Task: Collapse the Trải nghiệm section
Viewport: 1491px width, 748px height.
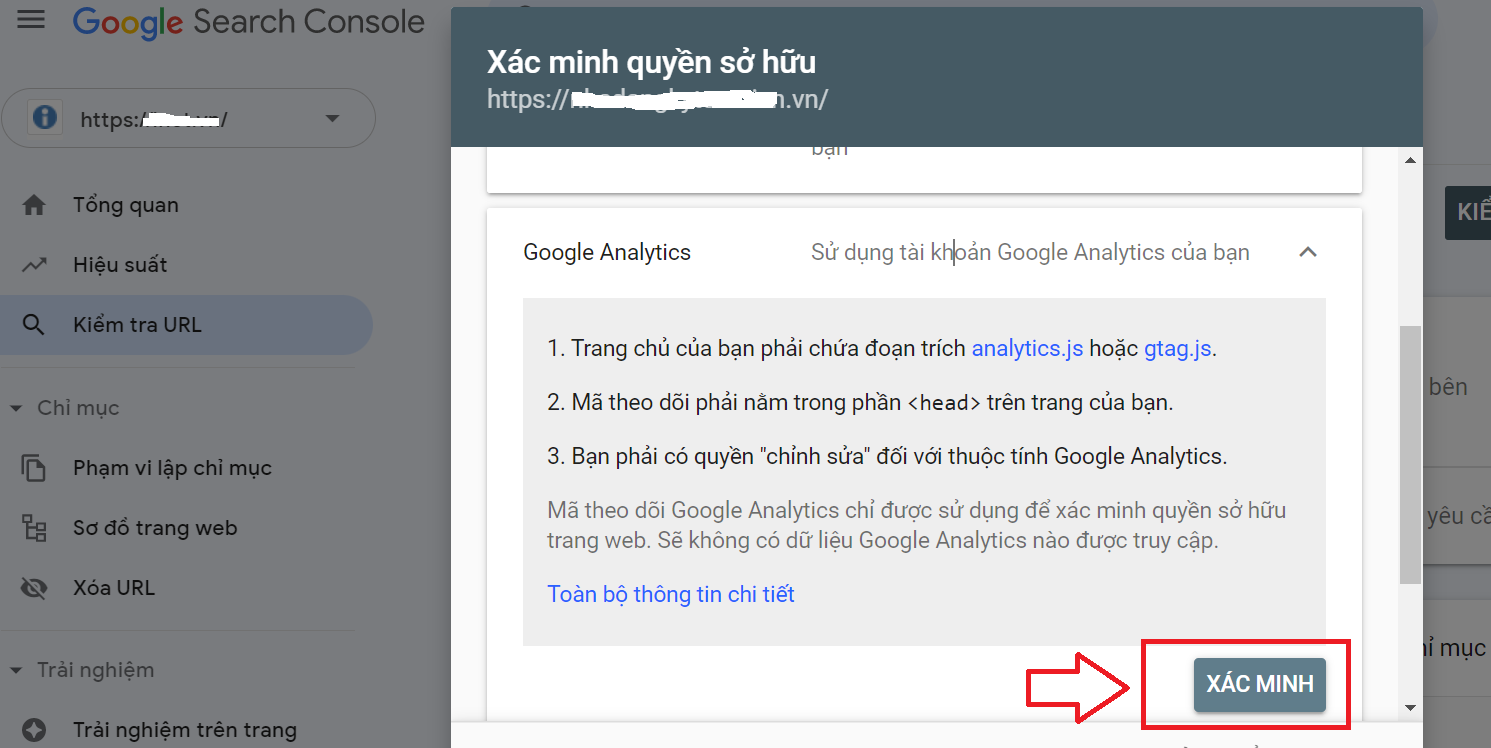Action: coord(16,670)
